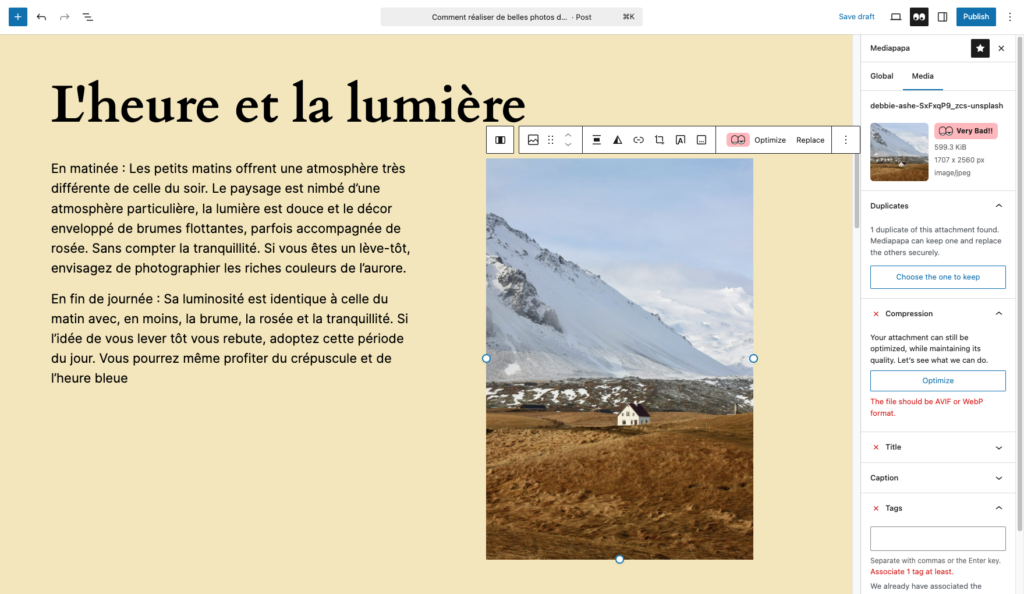This screenshot has width=1024, height=594.
Task: Collapse the Duplicates section
Action: 999,206
